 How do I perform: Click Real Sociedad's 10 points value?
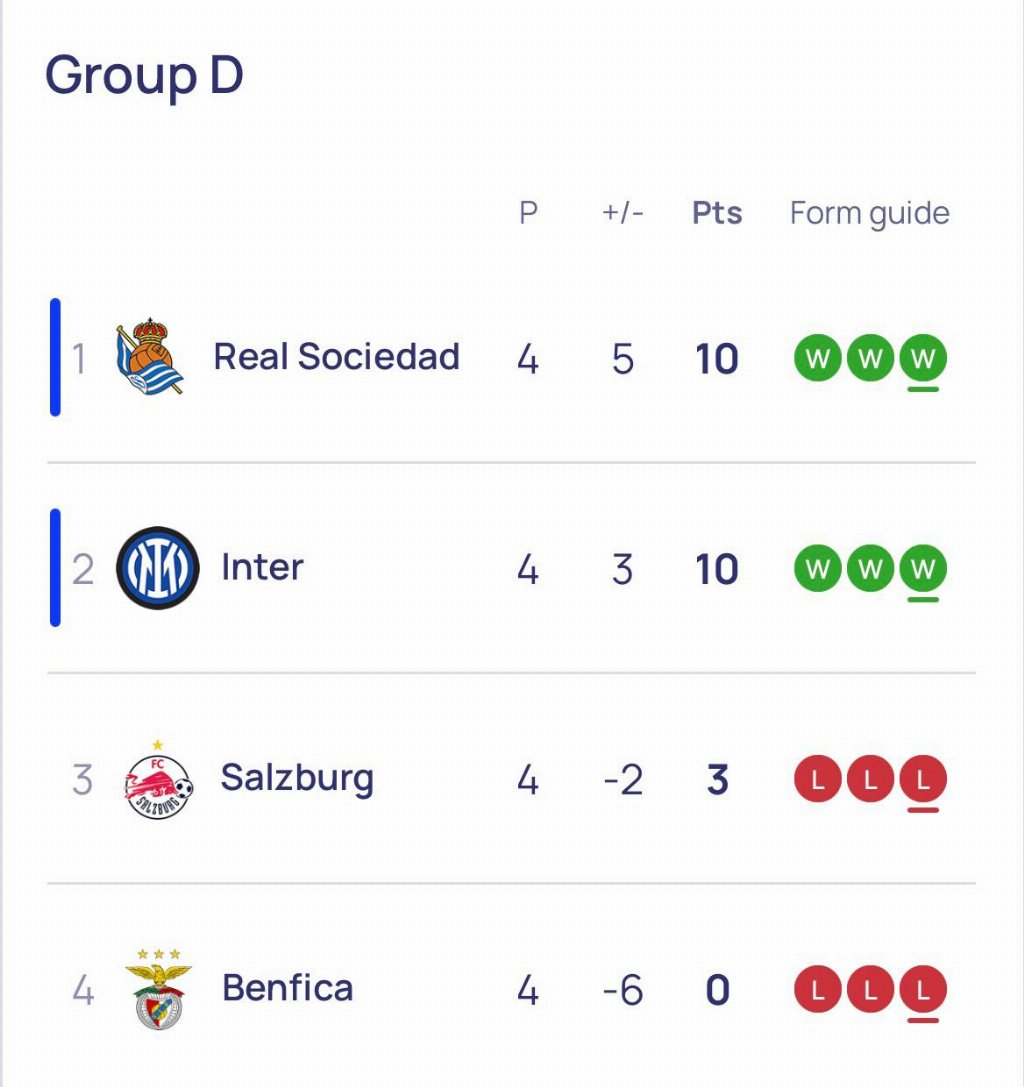click(716, 360)
